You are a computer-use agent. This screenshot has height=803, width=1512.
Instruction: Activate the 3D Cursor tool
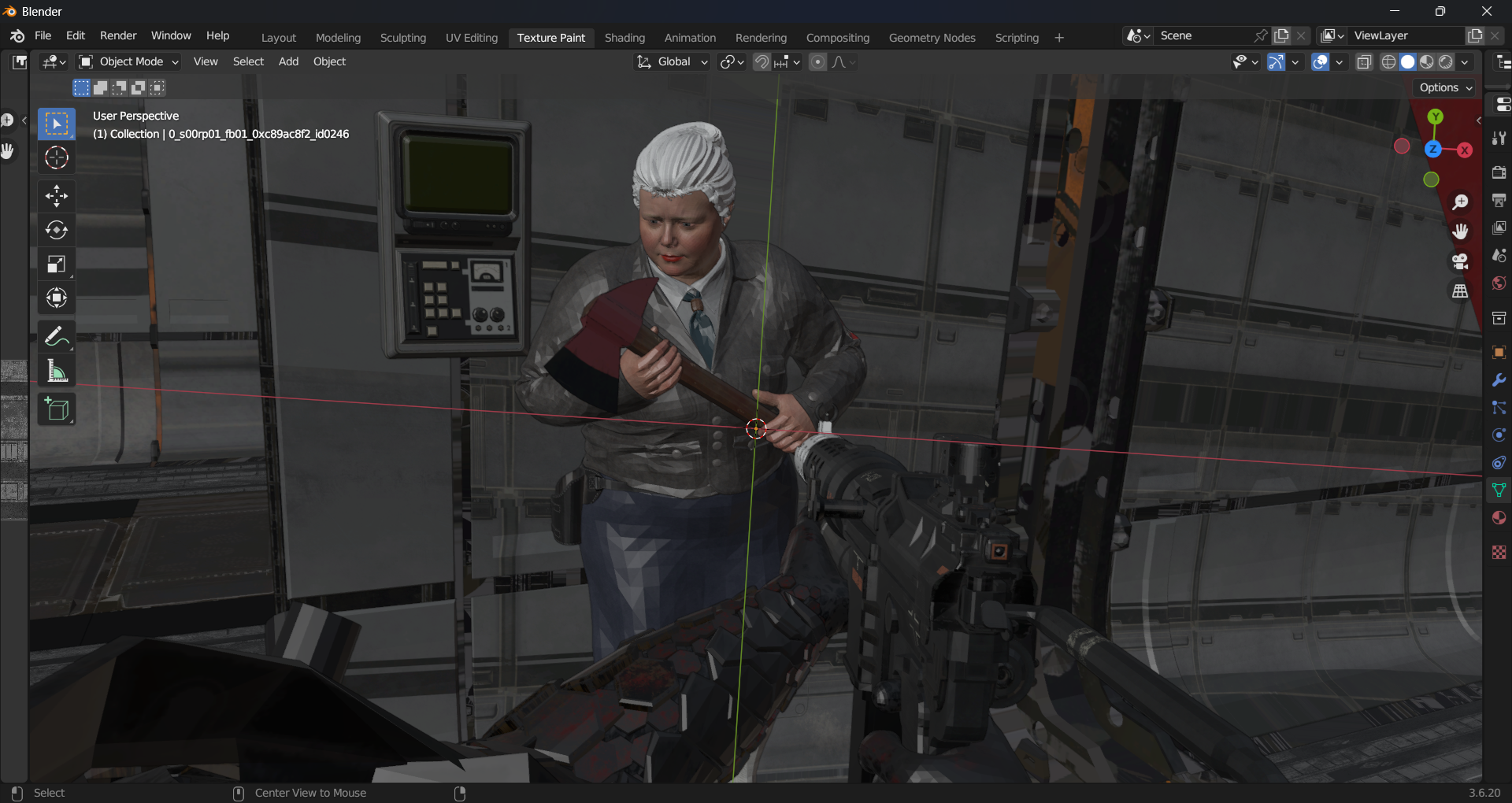57,158
